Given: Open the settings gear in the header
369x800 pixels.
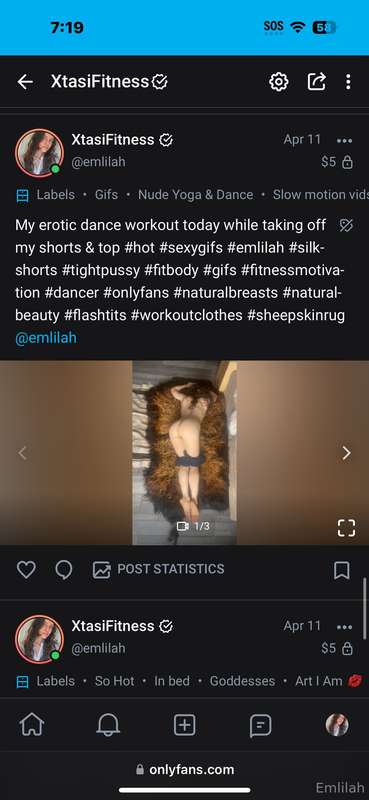Looking at the screenshot, I should coord(279,82).
